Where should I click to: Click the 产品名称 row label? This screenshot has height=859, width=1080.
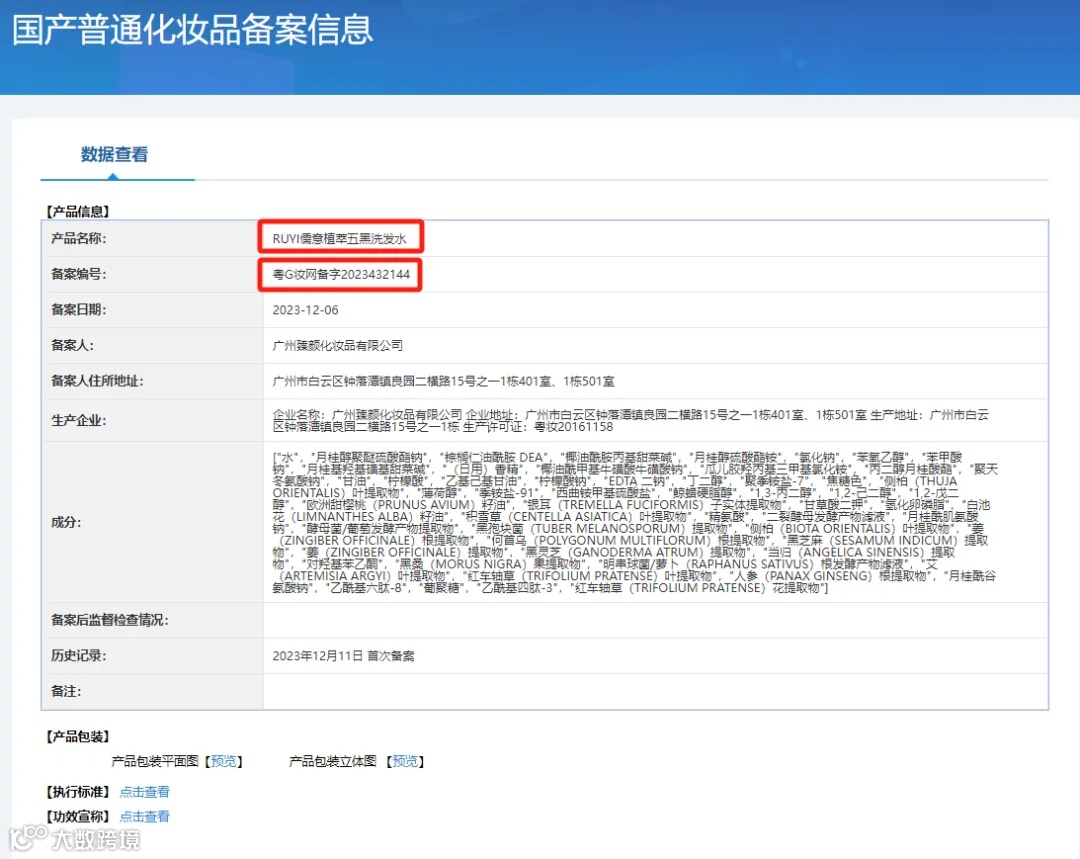[x=79, y=238]
